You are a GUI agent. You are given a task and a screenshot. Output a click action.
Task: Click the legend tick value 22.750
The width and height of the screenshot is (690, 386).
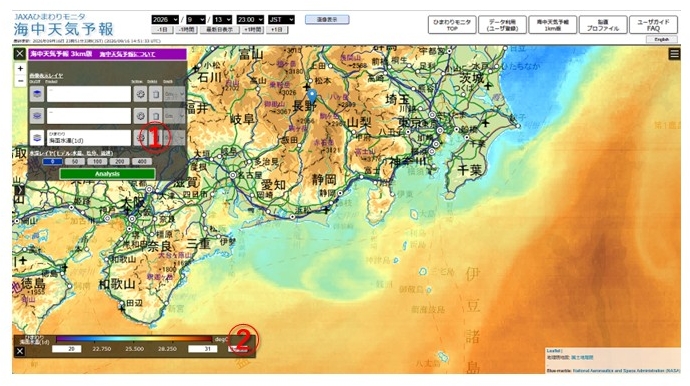tap(102, 349)
